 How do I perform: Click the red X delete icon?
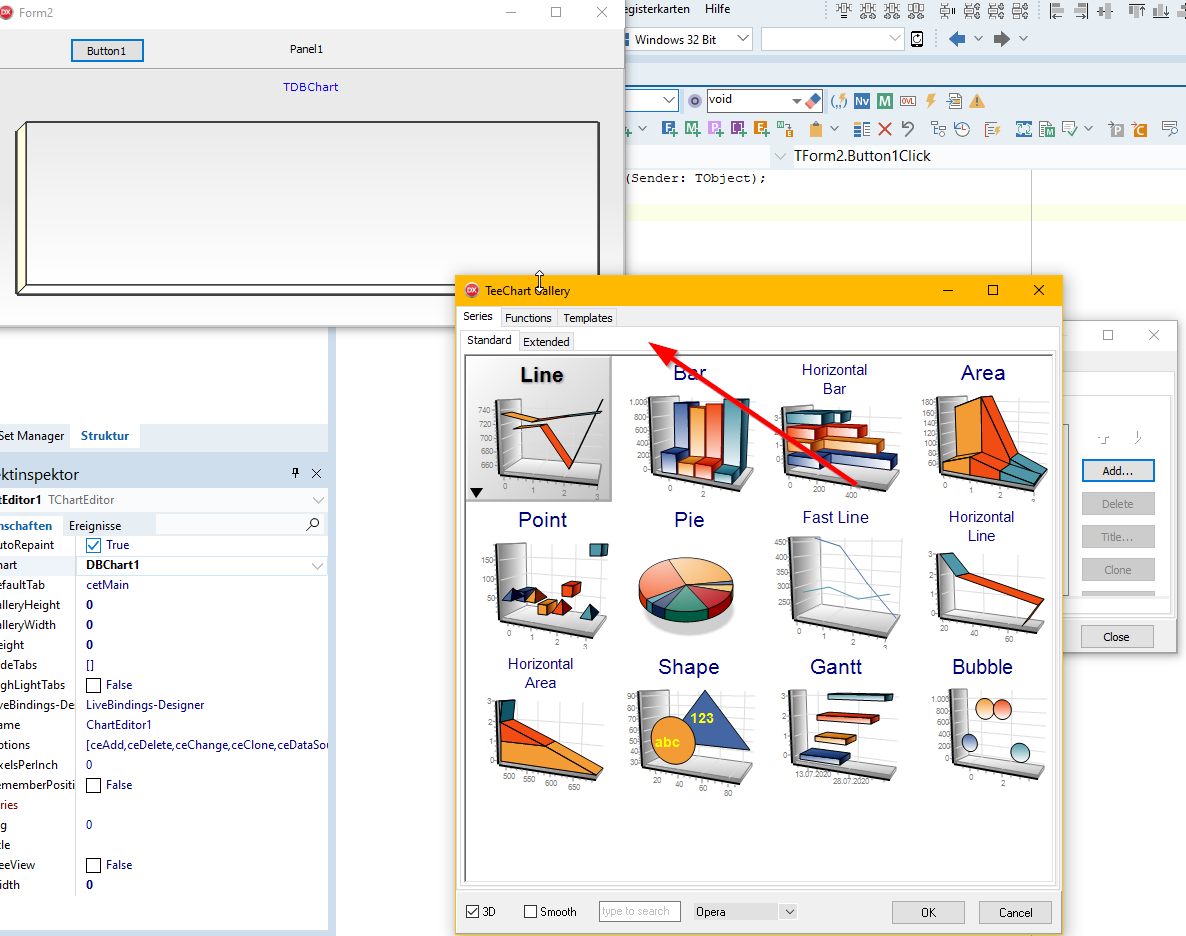pyautogui.click(x=885, y=129)
